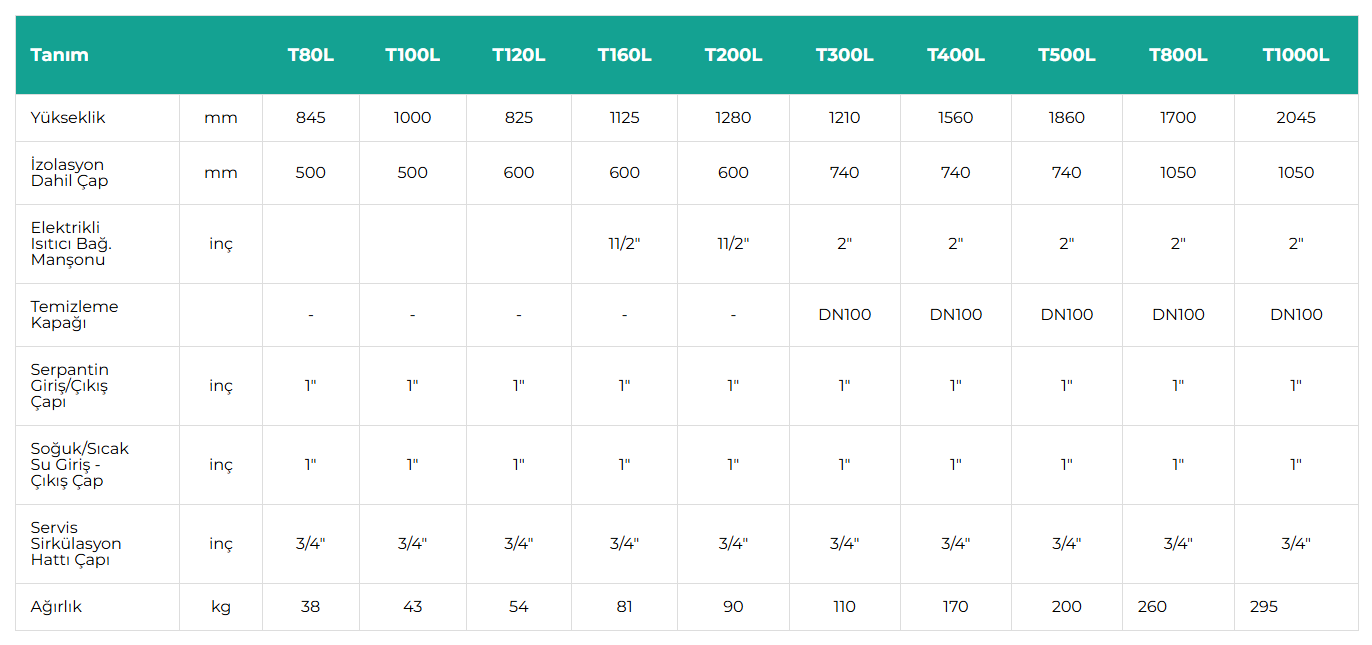This screenshot has height=645, width=1372.
Task: Click the T1000L column header
Action: [x=1296, y=55]
